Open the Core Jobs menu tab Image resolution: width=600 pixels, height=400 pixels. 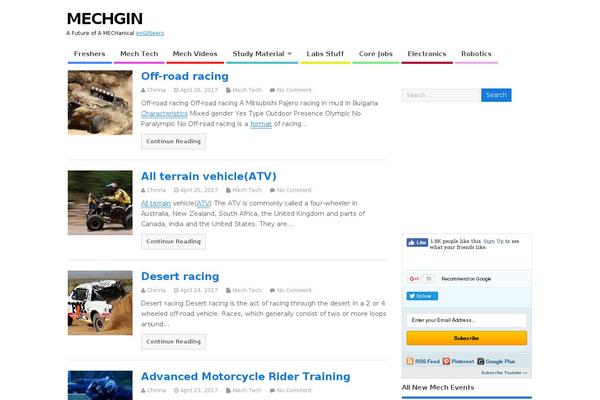376,54
